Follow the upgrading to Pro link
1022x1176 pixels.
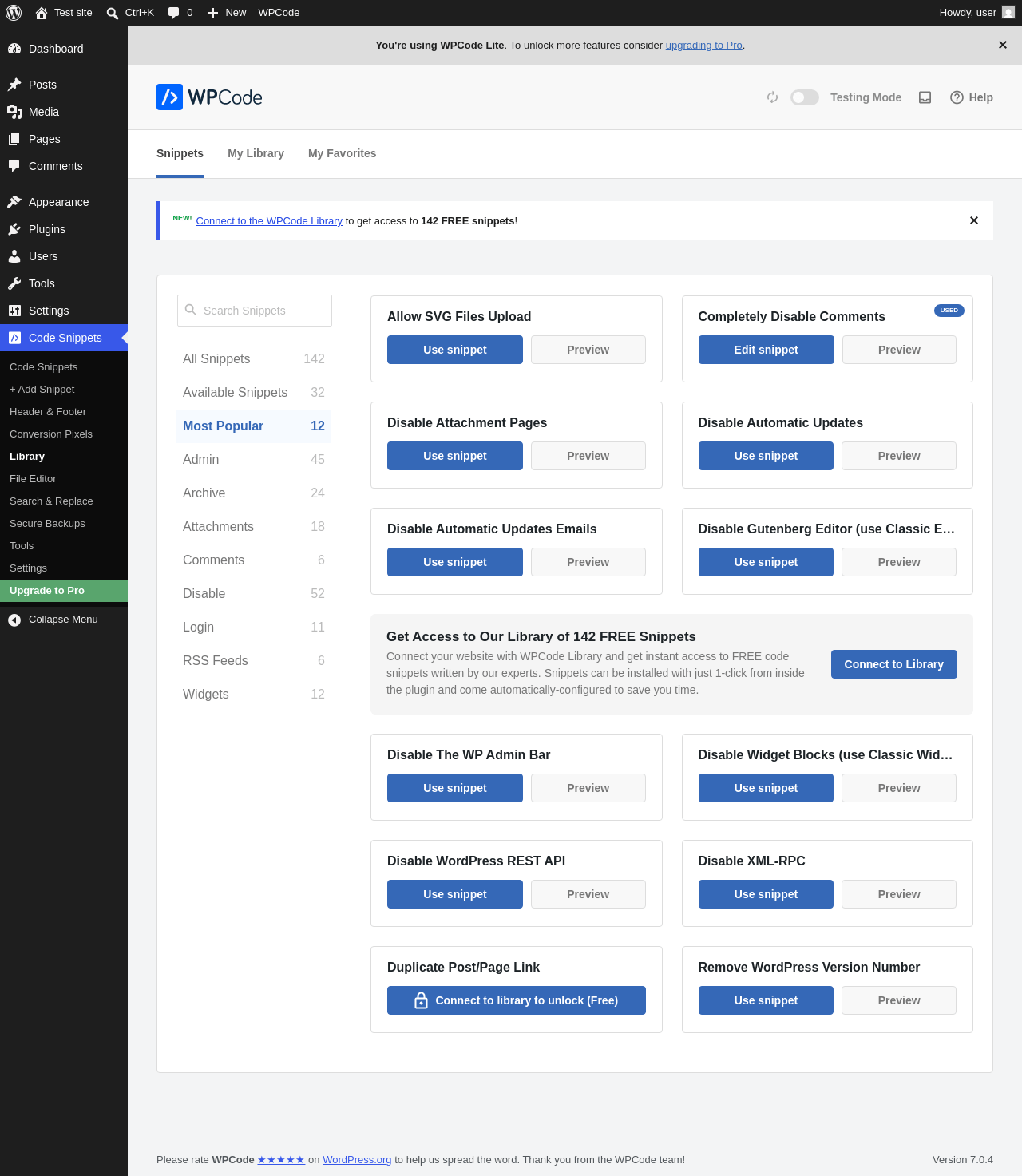click(x=704, y=46)
